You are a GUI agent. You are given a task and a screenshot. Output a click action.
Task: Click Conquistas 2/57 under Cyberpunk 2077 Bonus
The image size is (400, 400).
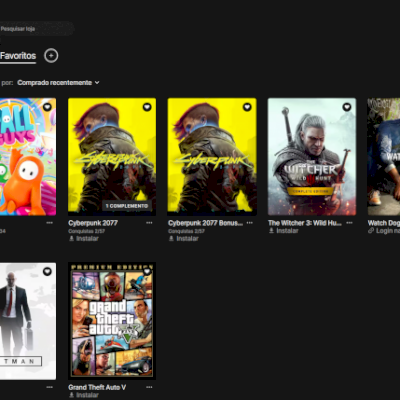(186, 231)
